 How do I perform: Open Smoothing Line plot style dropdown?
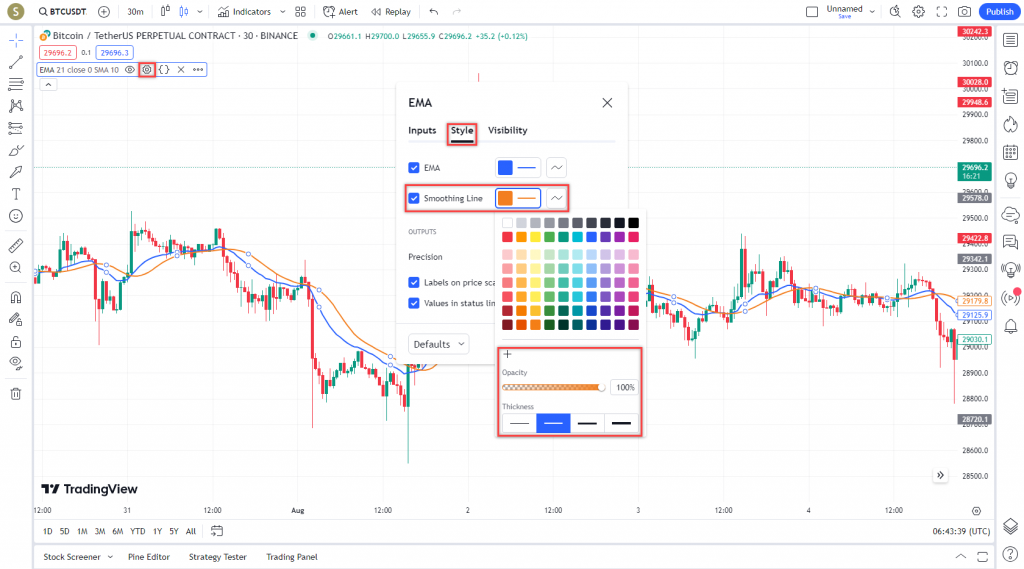[556, 198]
